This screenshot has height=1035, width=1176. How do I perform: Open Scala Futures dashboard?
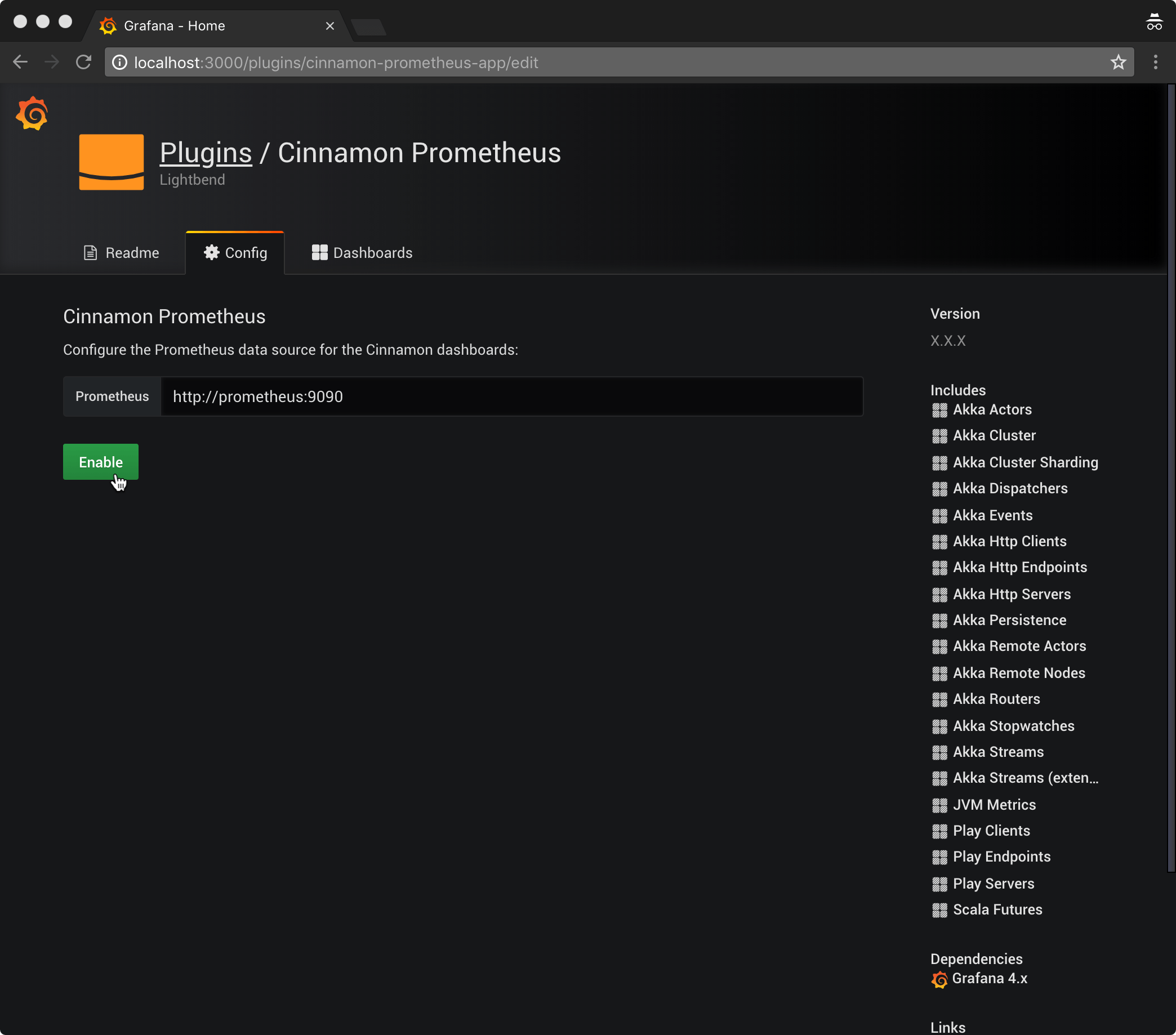pyautogui.click(x=997, y=909)
